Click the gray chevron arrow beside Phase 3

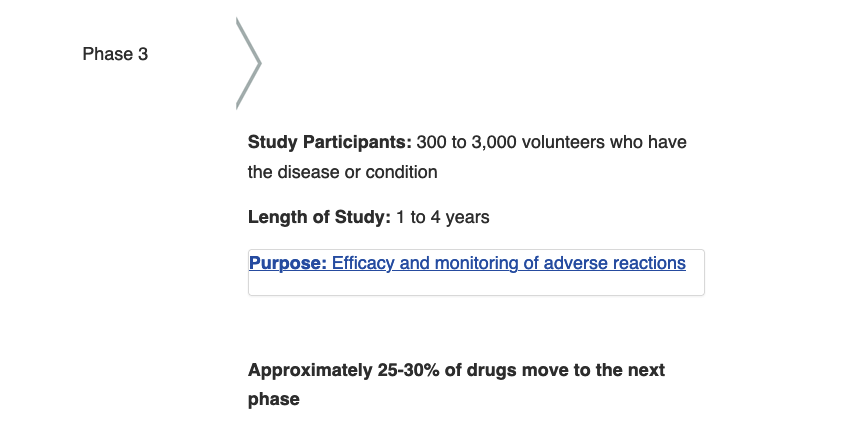click(x=249, y=63)
